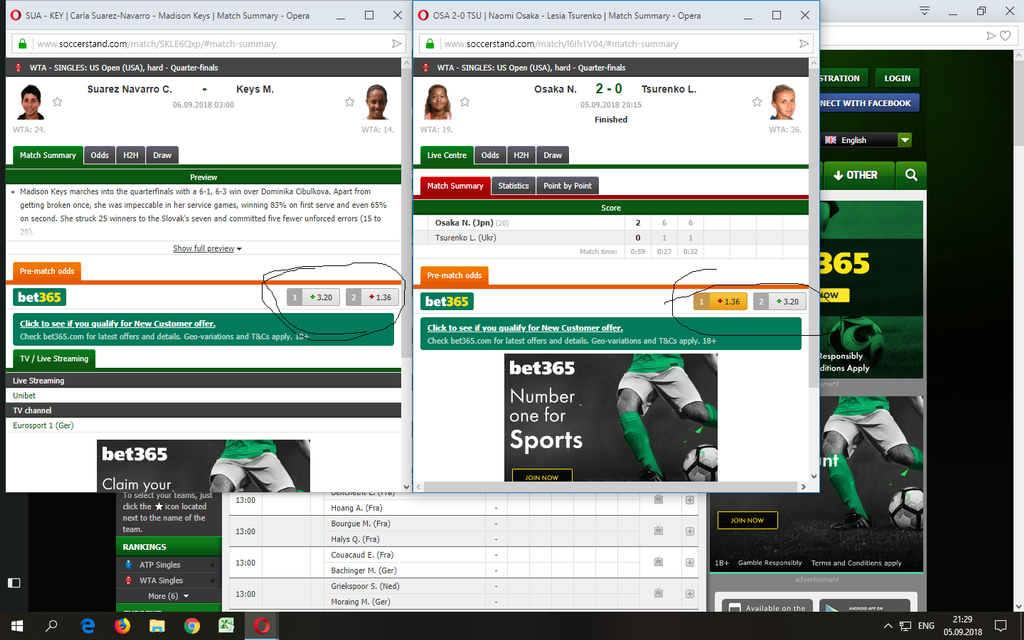Select Match Summary tab in Suarez Navarro window
The width and height of the screenshot is (1024, 640).
pyautogui.click(x=48, y=155)
